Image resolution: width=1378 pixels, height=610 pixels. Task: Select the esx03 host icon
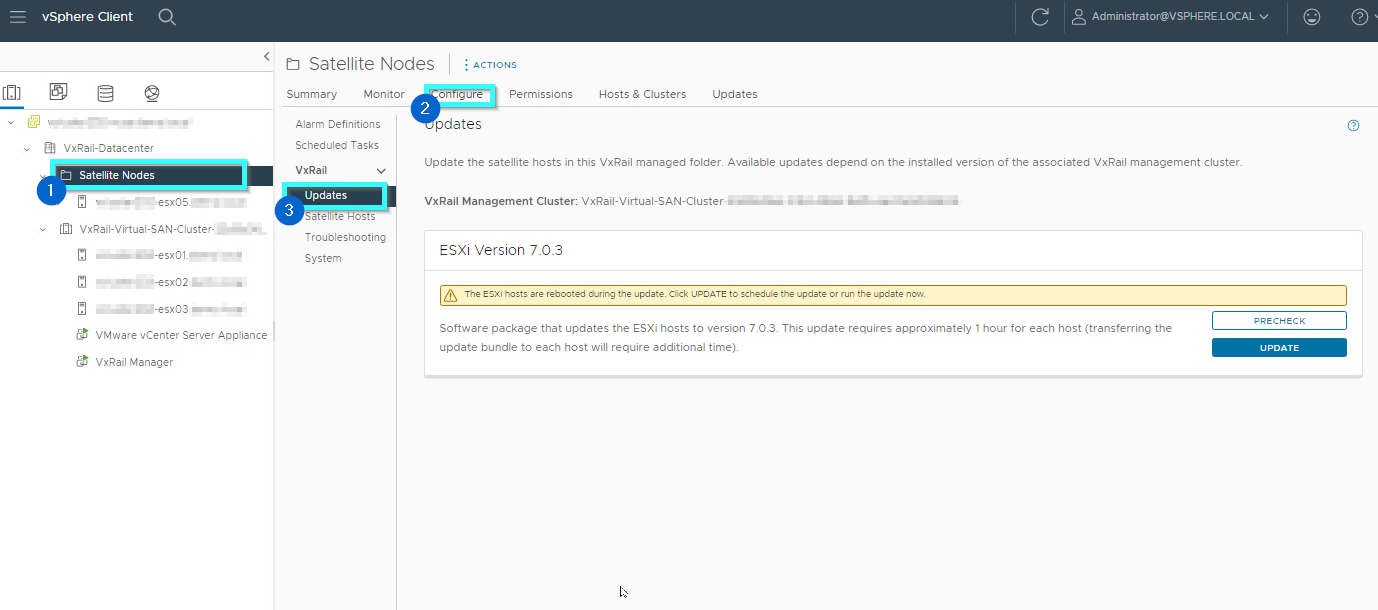click(83, 309)
